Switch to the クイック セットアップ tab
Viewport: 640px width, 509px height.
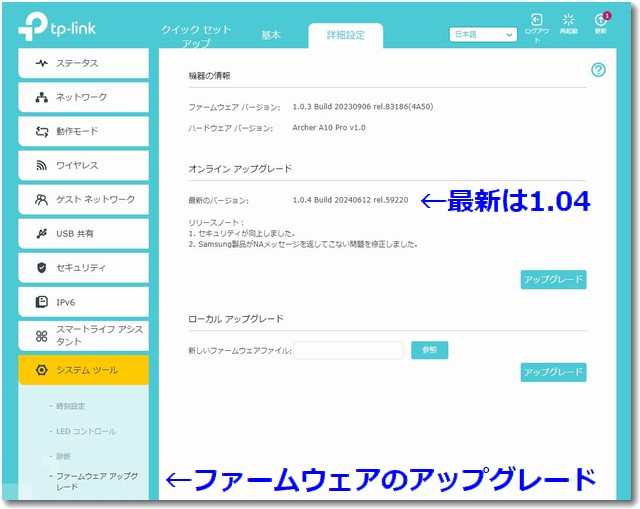pyautogui.click(x=196, y=36)
